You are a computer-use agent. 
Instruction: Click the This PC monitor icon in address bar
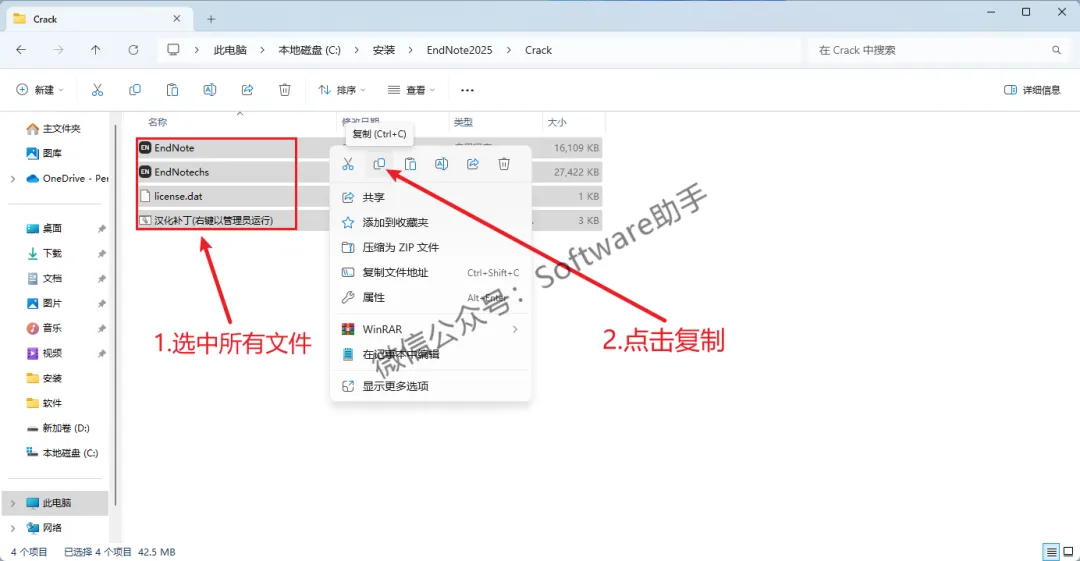tap(174, 50)
